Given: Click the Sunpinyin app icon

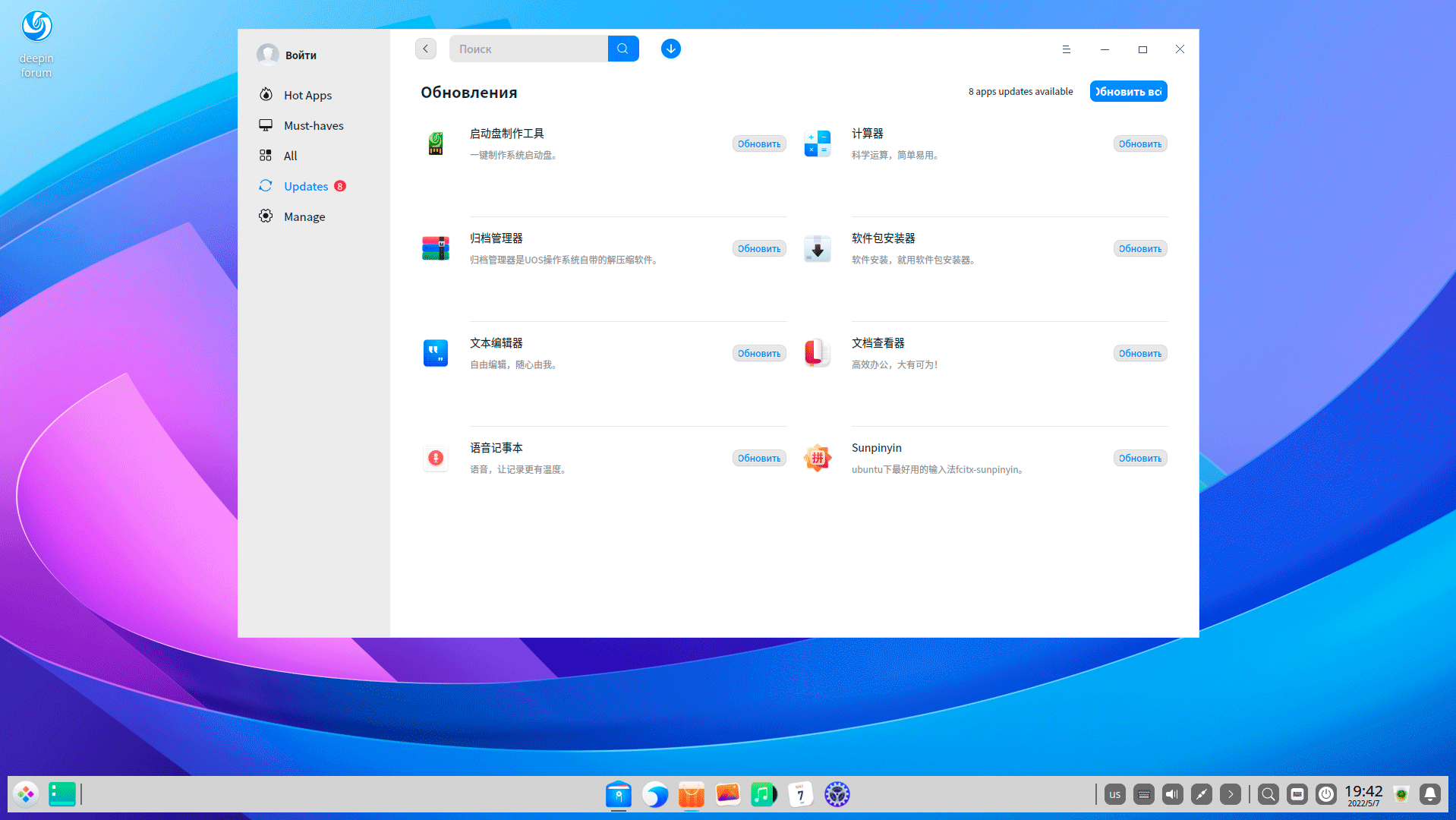Looking at the screenshot, I should 817,458.
